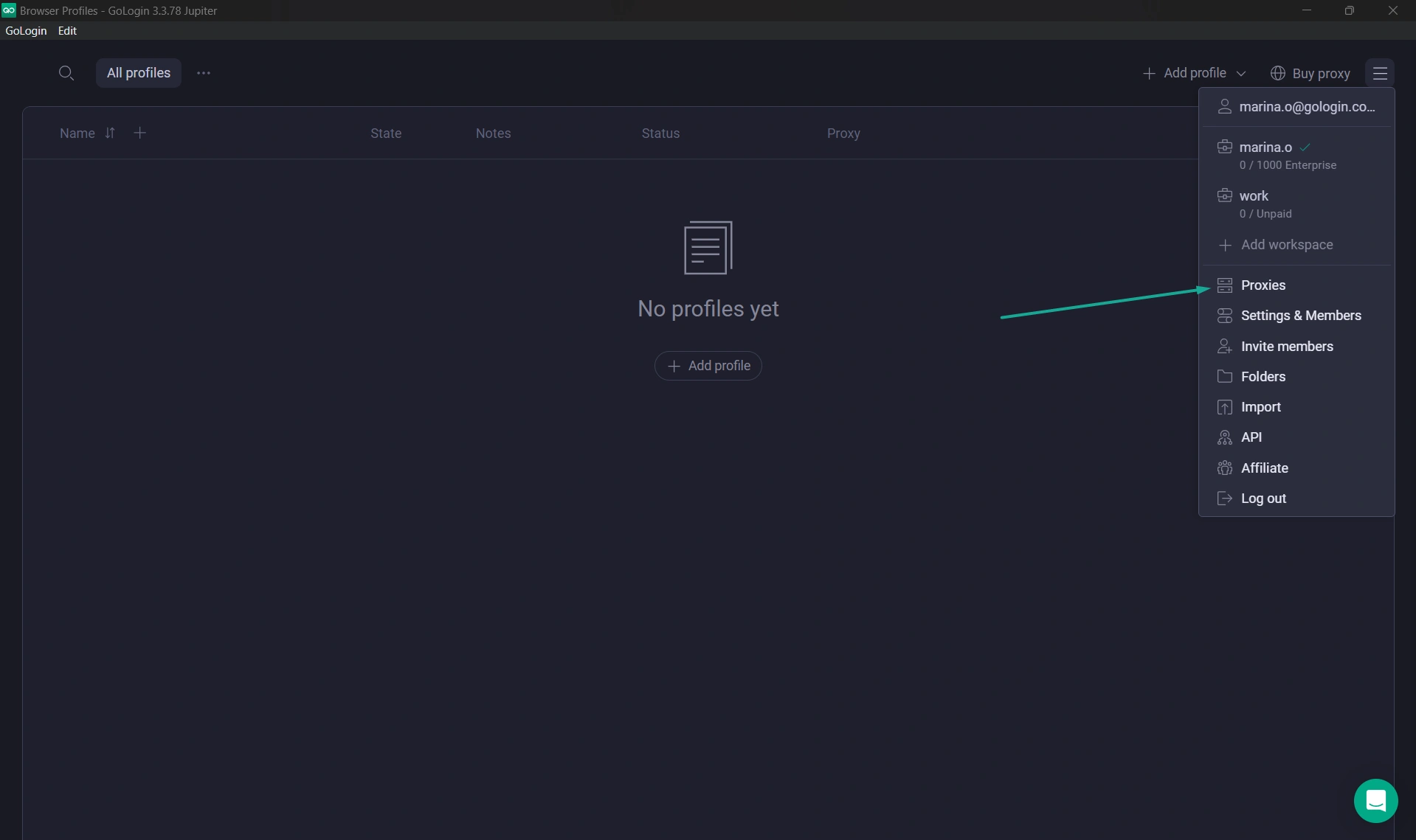Choose Invite members from the menu
The image size is (1416, 840).
coord(1286,347)
